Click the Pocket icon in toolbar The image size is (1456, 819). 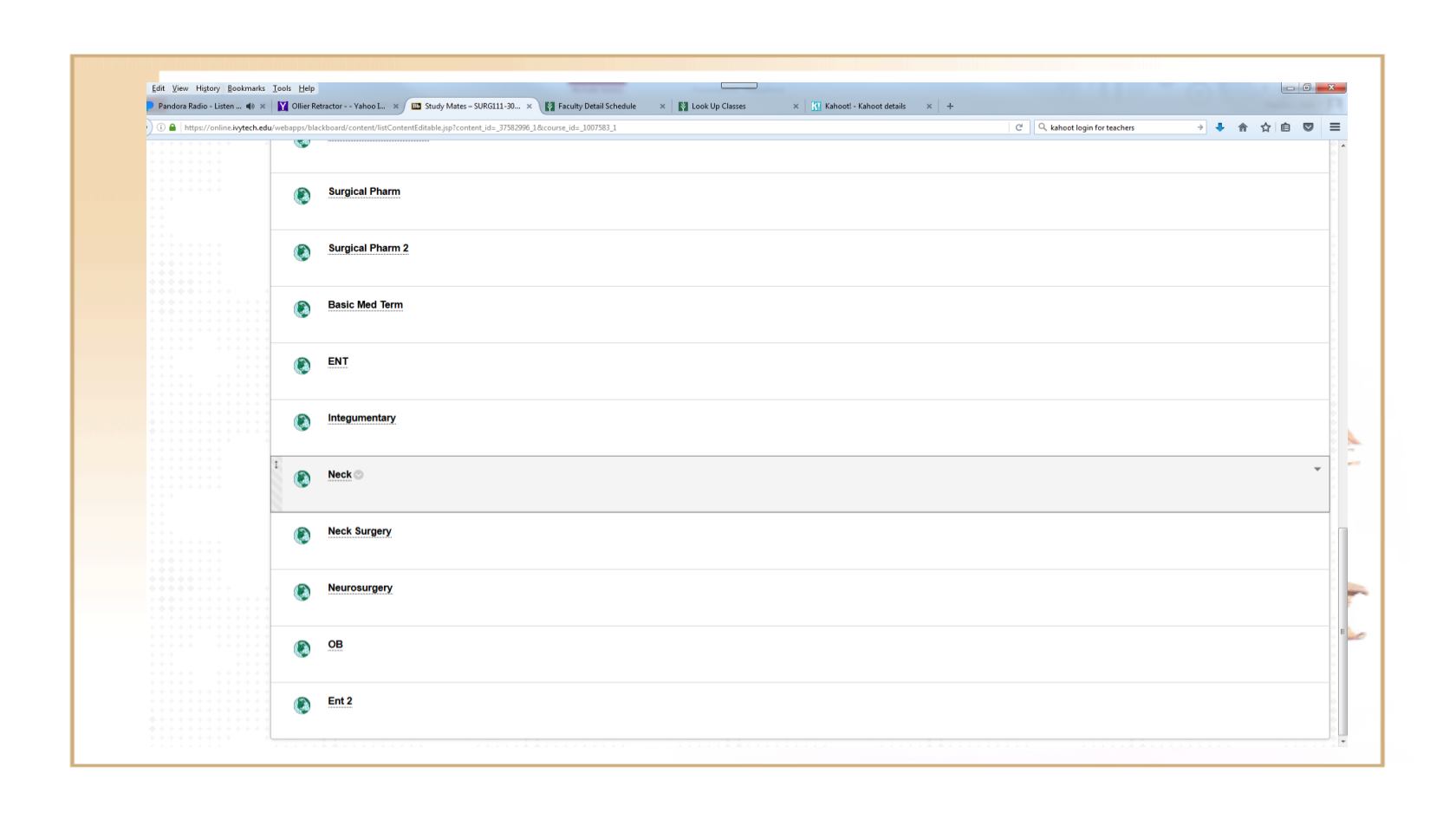[x=1309, y=127]
